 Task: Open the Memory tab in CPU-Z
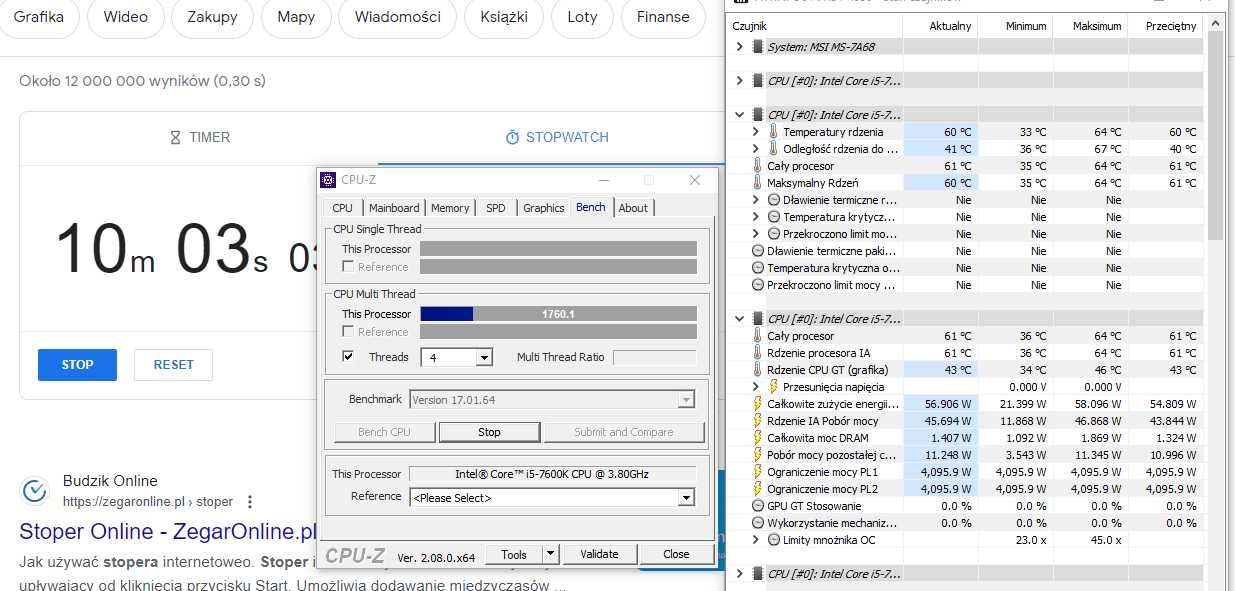[x=450, y=208]
